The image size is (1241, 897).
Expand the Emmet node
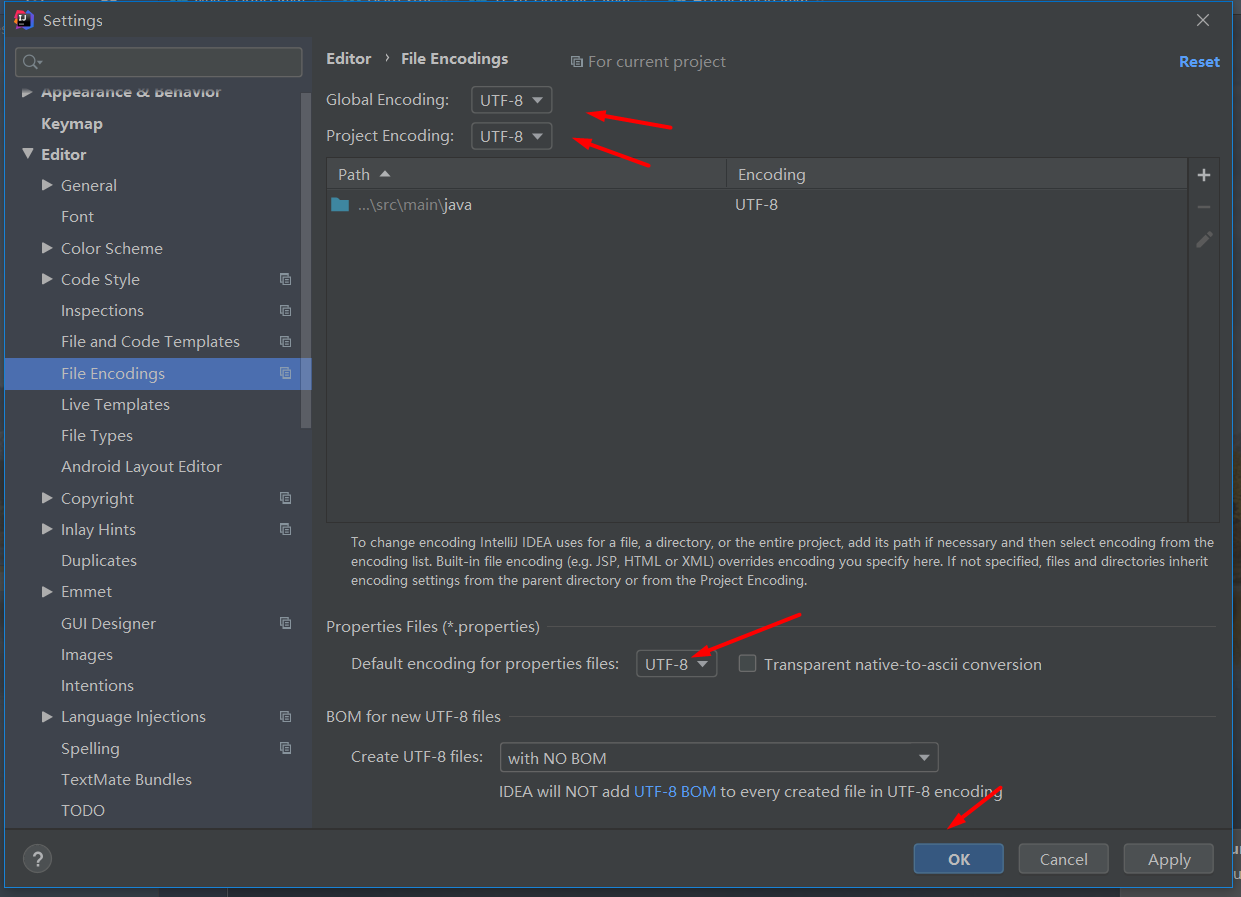coord(47,592)
